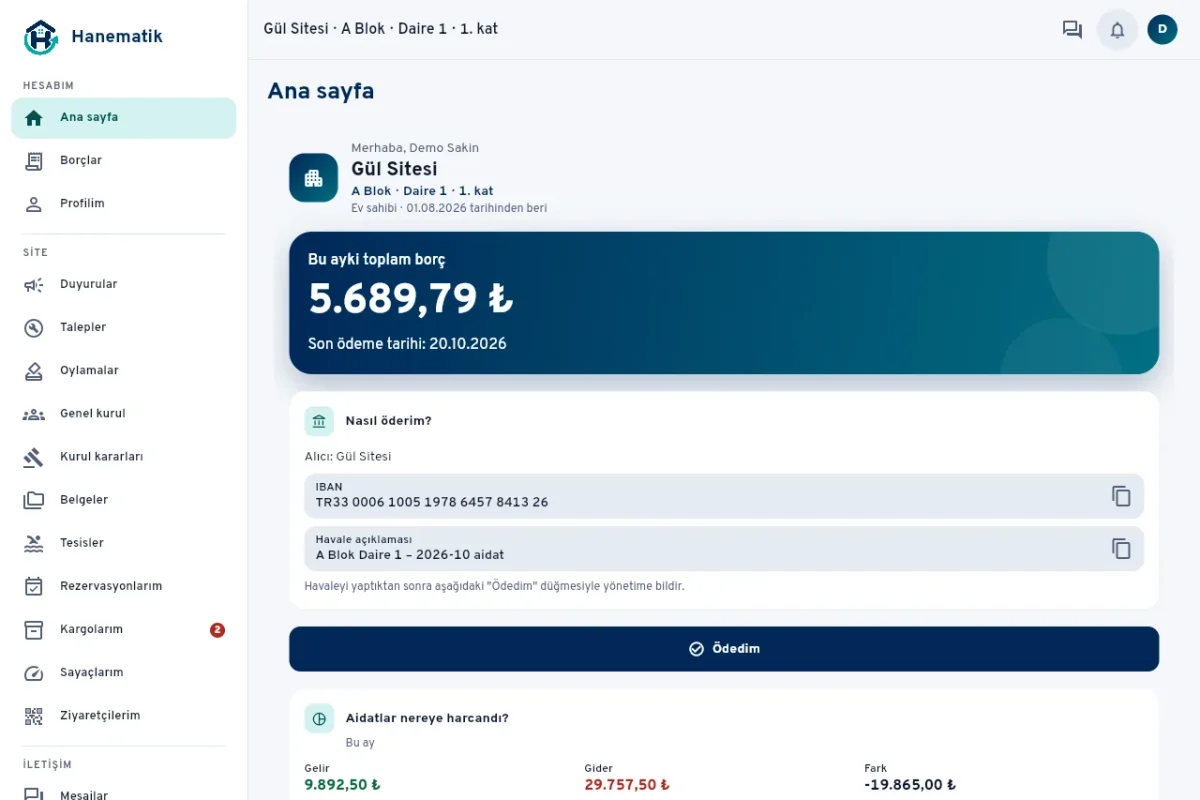Open Sayaçlarım meters page

pyautogui.click(x=124, y=673)
